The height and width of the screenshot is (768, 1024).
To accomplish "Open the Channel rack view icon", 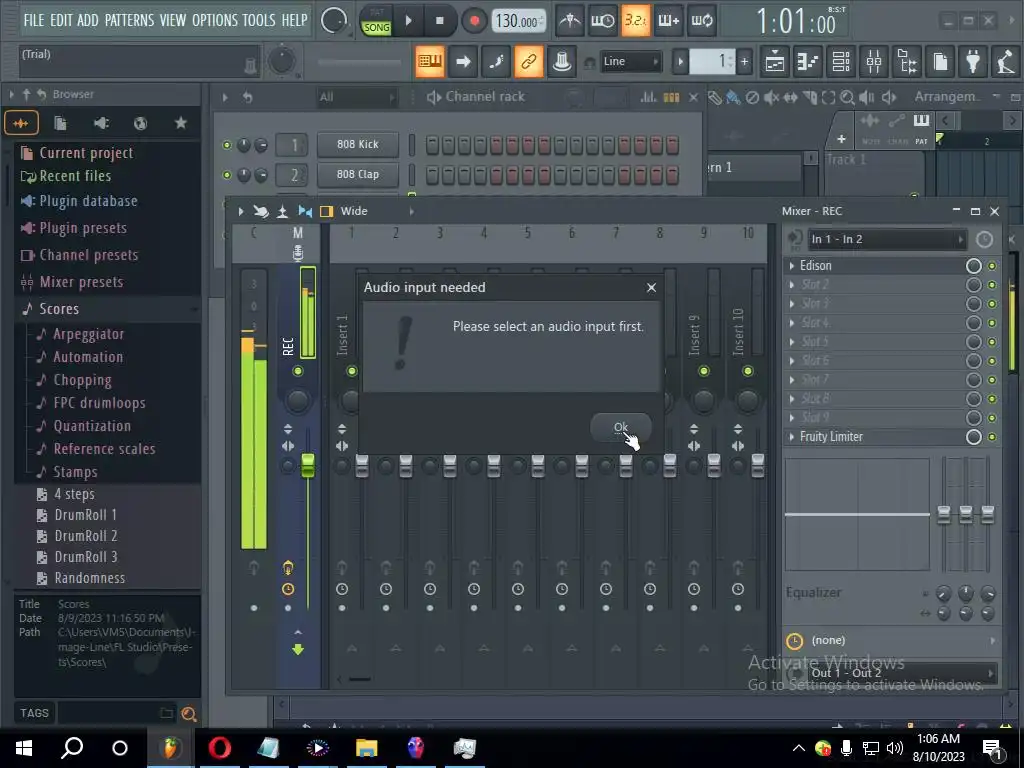I will click(x=840, y=62).
